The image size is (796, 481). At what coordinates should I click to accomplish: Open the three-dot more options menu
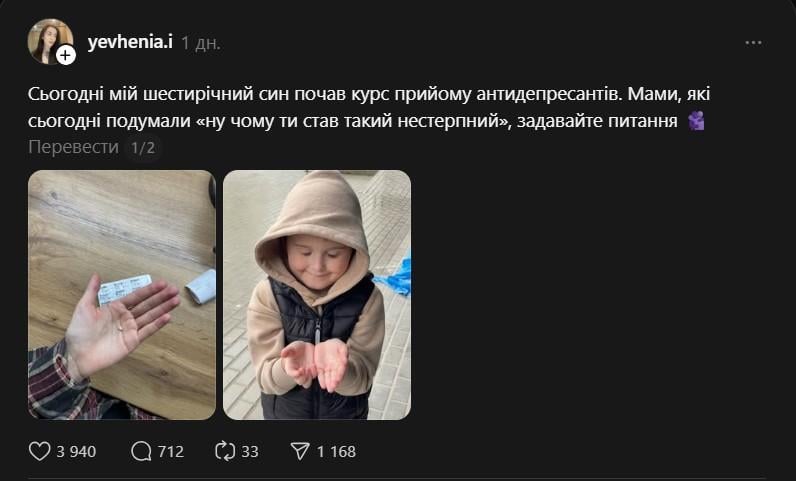click(x=753, y=43)
